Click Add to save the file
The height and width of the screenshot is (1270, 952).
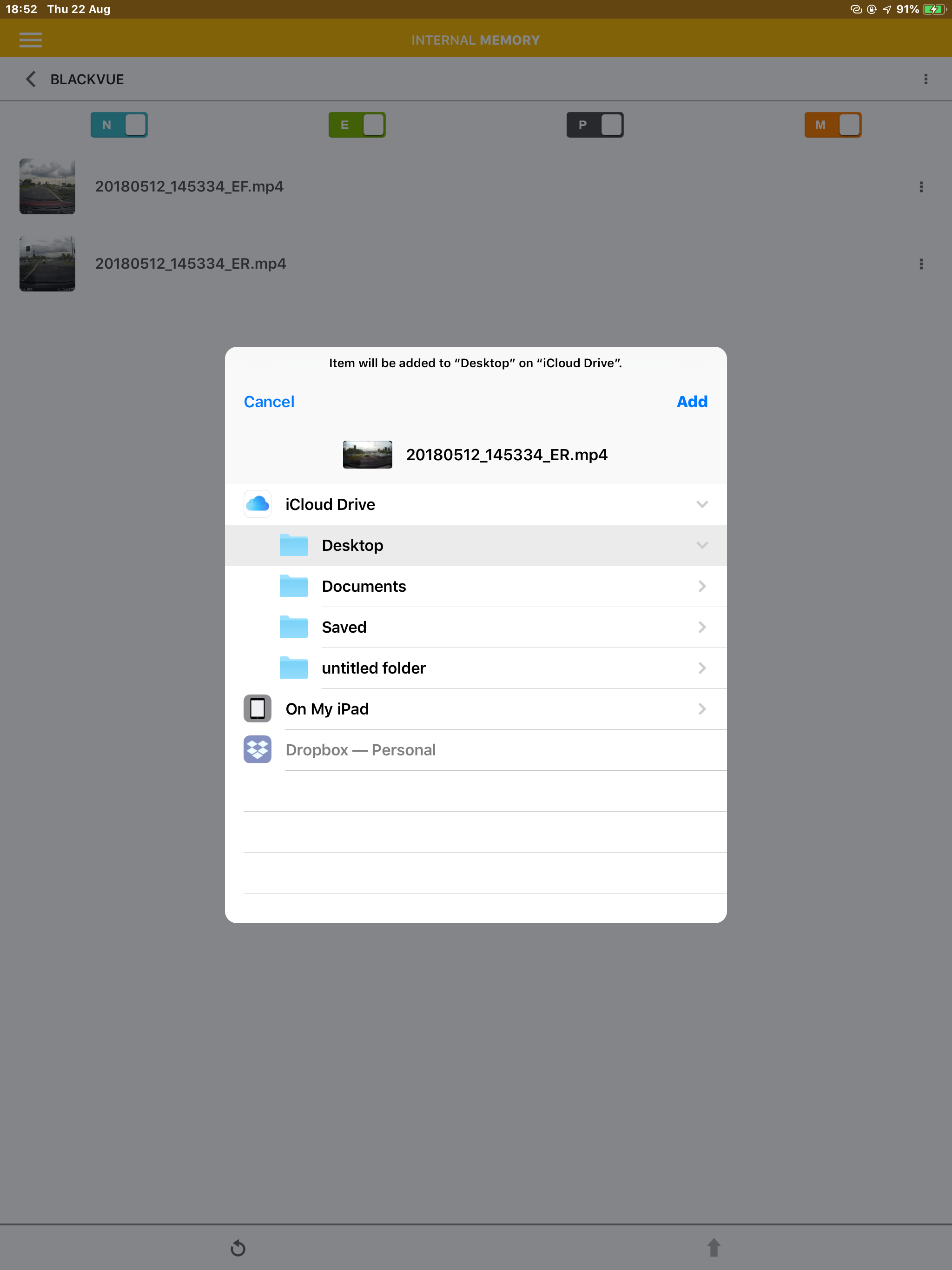(x=692, y=401)
